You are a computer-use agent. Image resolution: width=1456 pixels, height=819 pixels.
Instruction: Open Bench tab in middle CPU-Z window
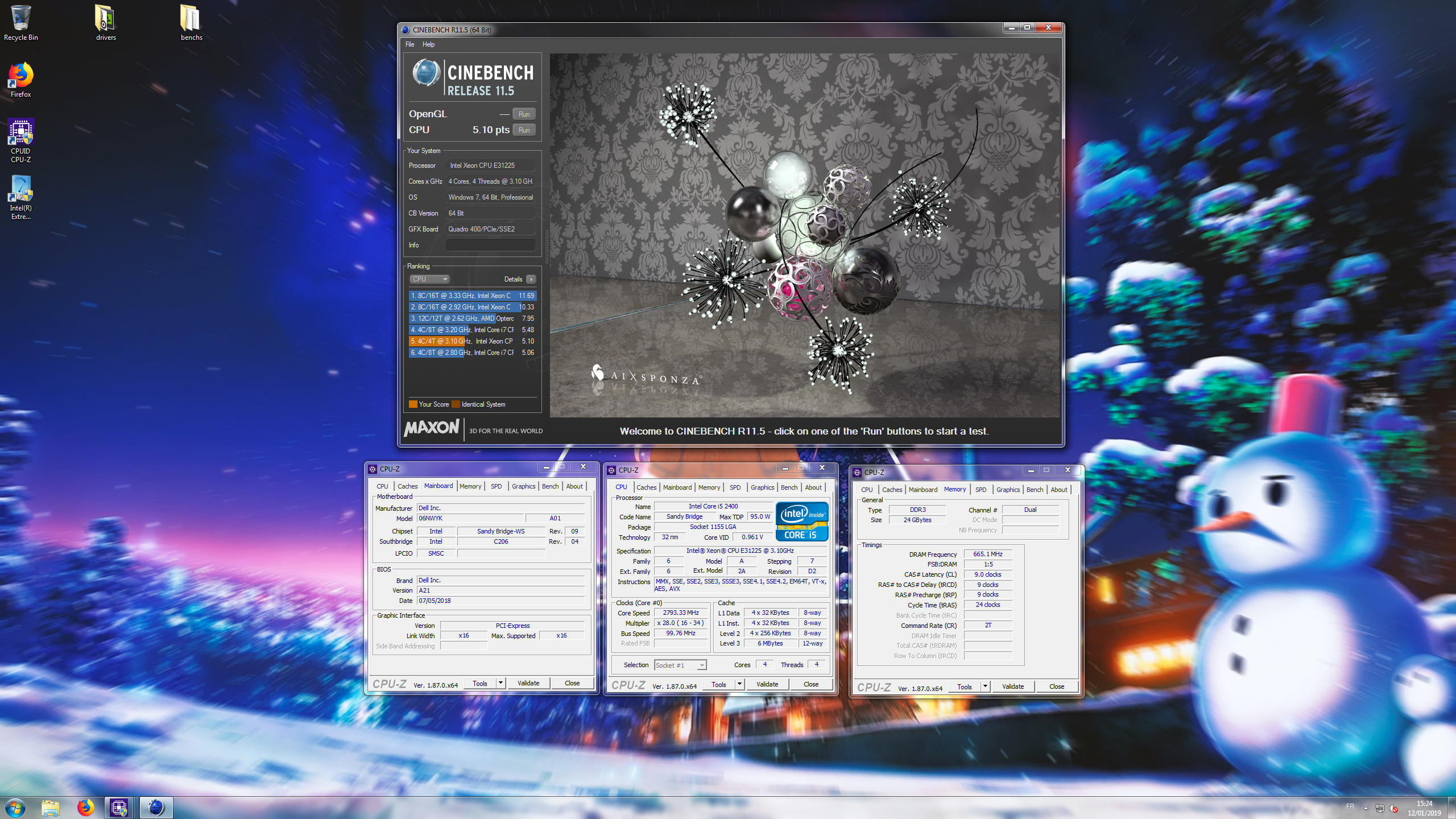point(789,487)
